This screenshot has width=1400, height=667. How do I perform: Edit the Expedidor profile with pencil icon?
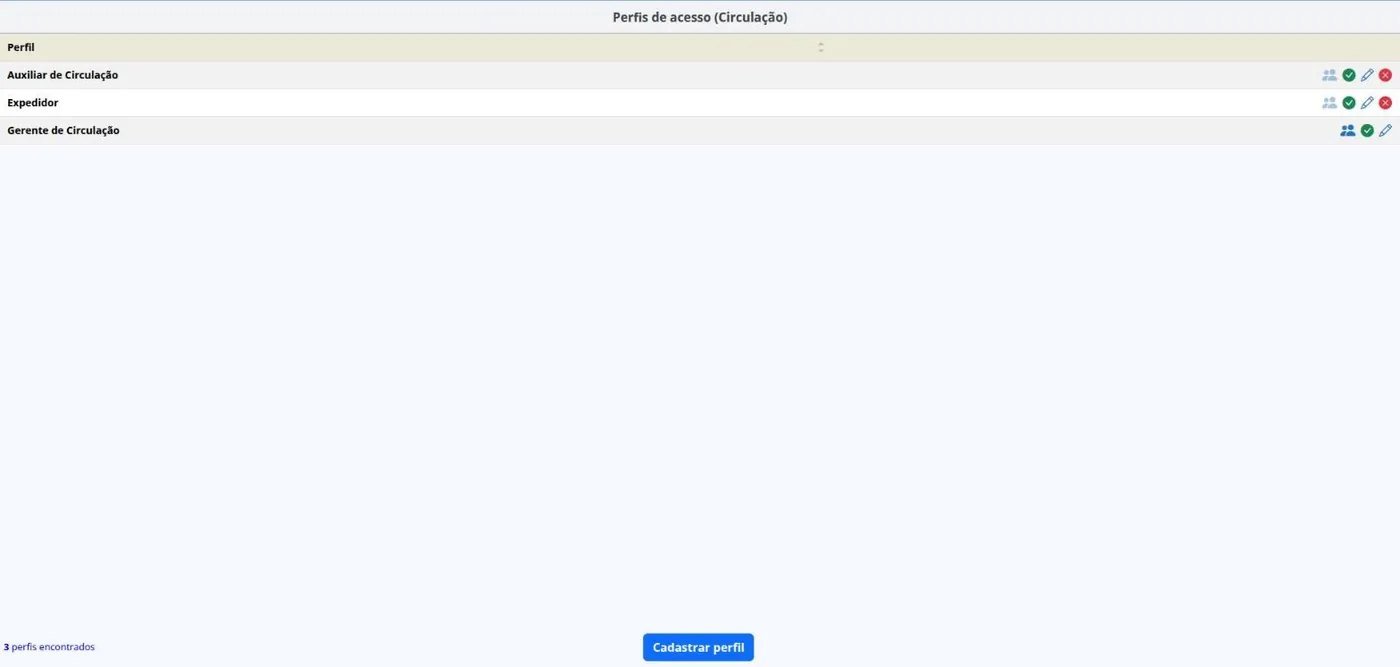pos(1367,103)
